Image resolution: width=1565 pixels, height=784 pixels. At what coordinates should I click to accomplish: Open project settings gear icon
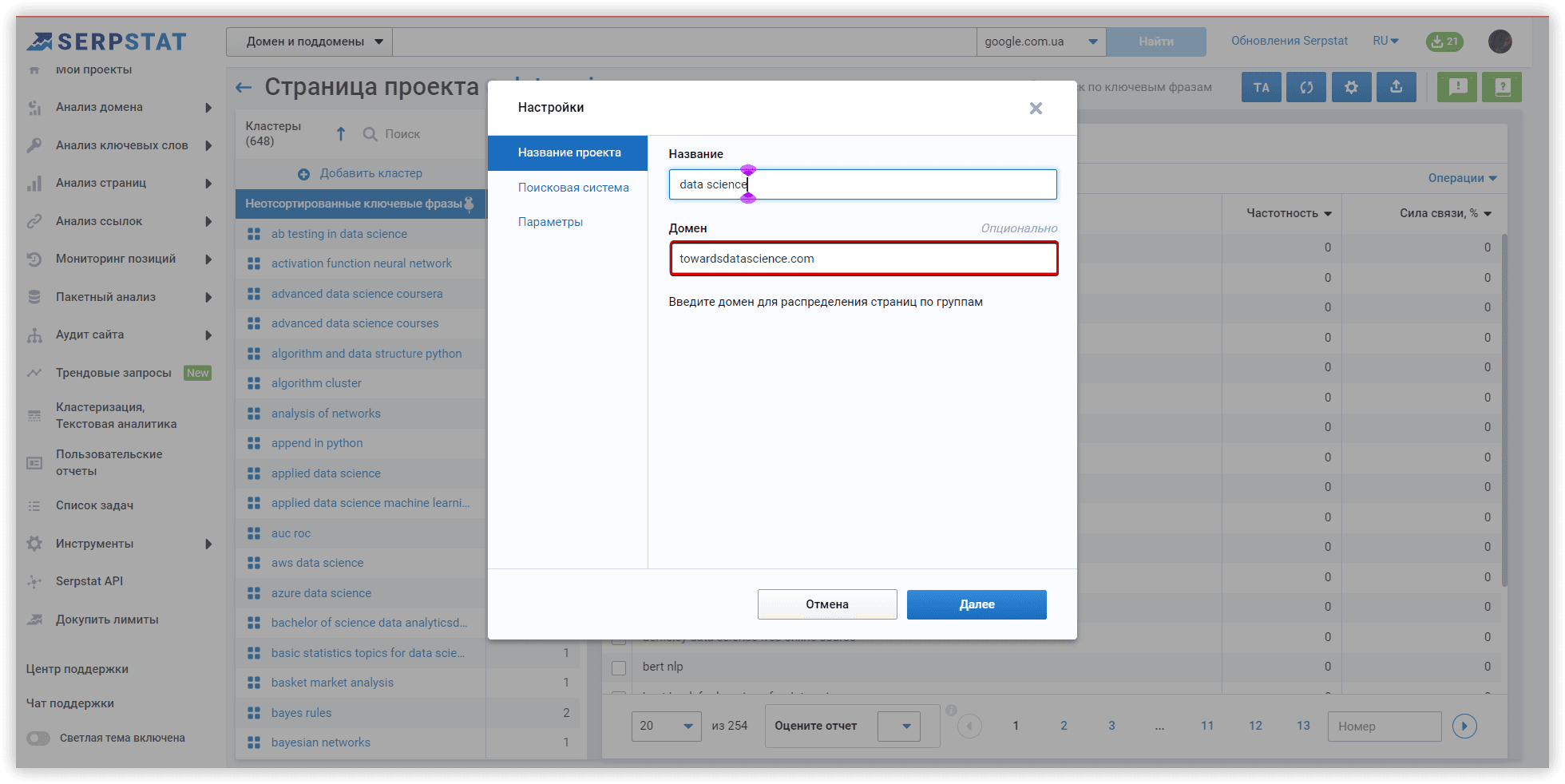click(1351, 87)
